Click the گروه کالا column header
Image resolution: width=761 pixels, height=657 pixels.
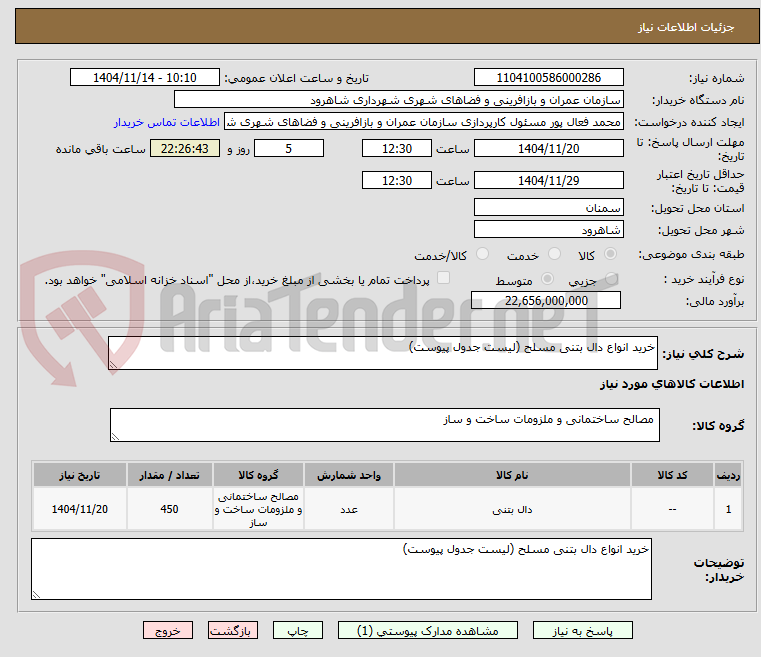(258, 475)
